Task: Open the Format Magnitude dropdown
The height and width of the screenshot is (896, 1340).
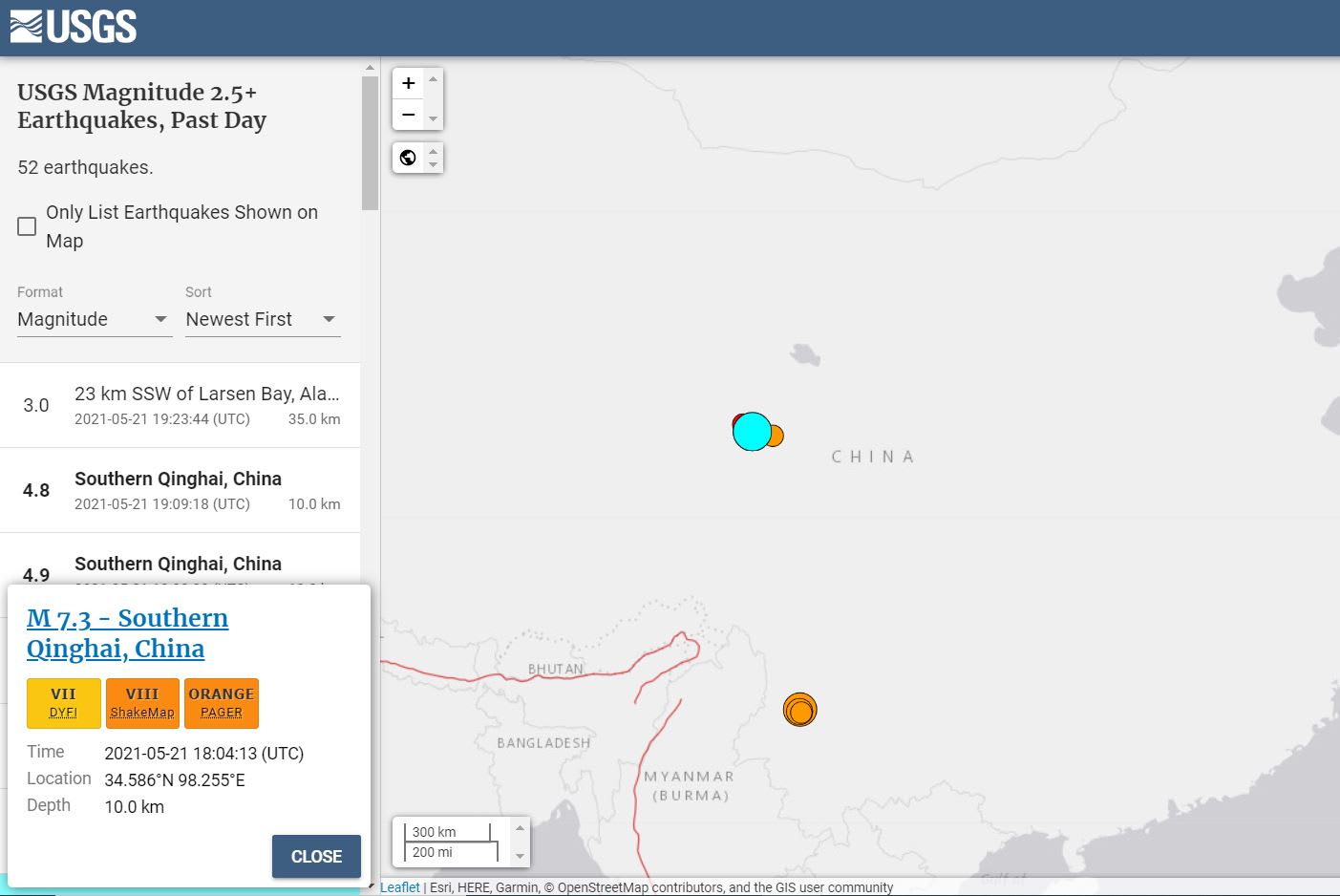Action: pos(94,319)
